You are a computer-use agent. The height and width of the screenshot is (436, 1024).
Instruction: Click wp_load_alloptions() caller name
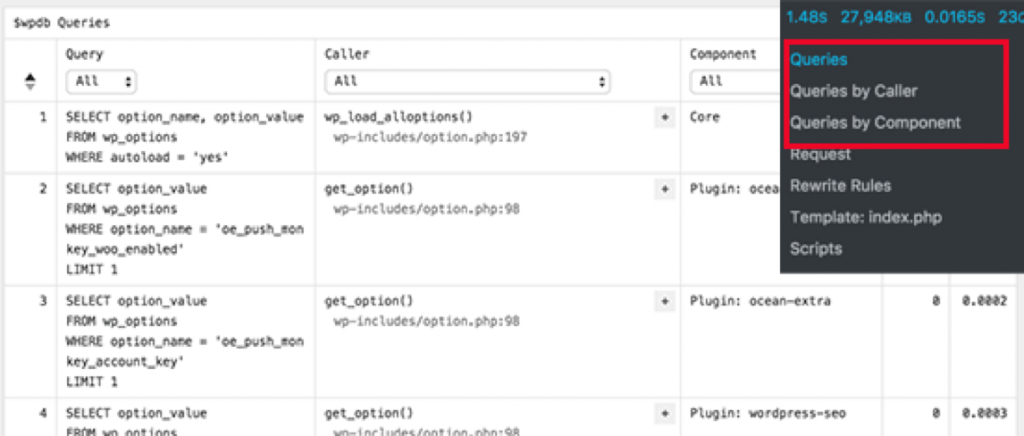(398, 117)
